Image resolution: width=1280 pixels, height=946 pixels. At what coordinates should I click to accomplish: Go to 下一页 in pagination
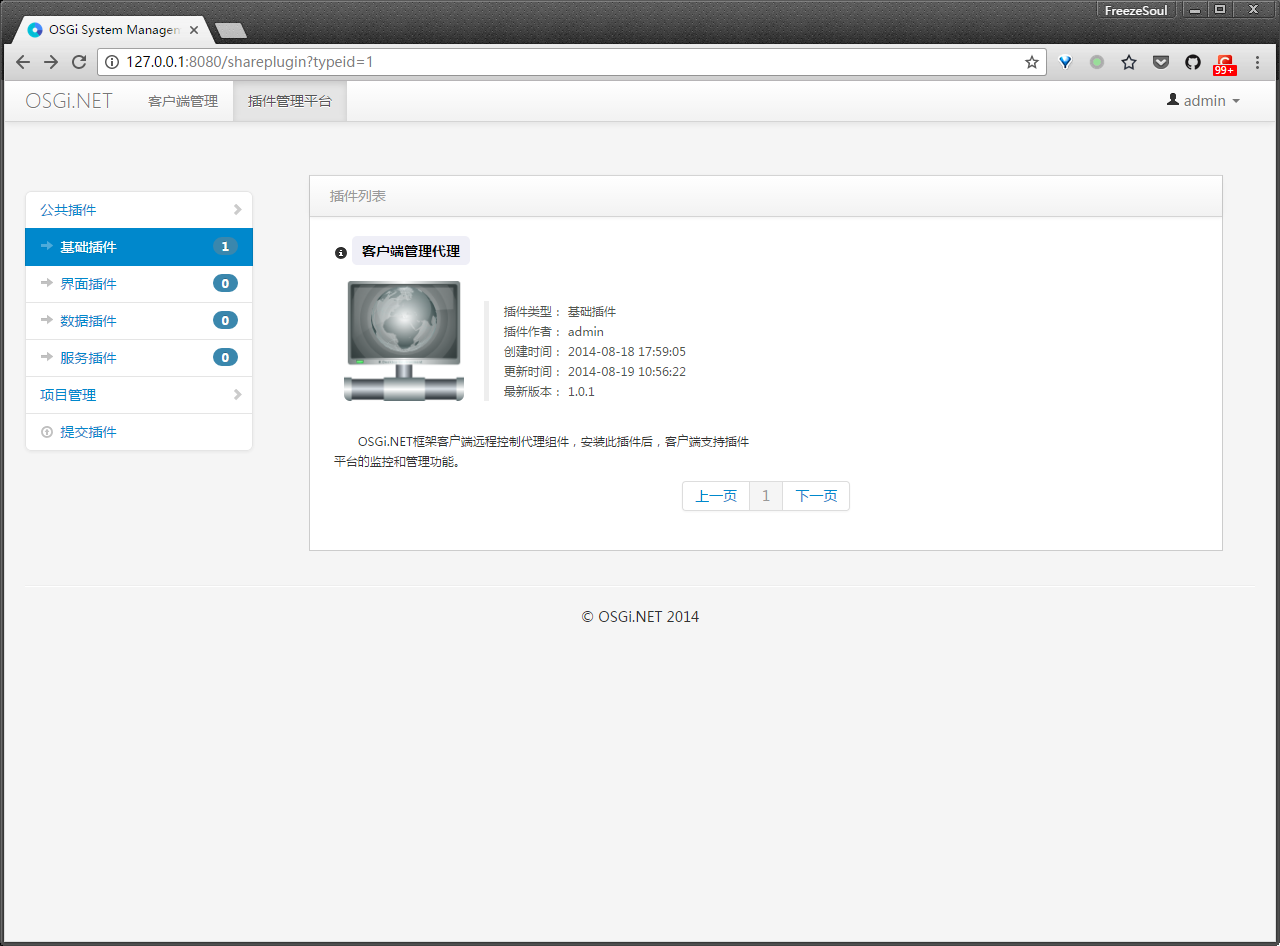pyautogui.click(x=816, y=496)
